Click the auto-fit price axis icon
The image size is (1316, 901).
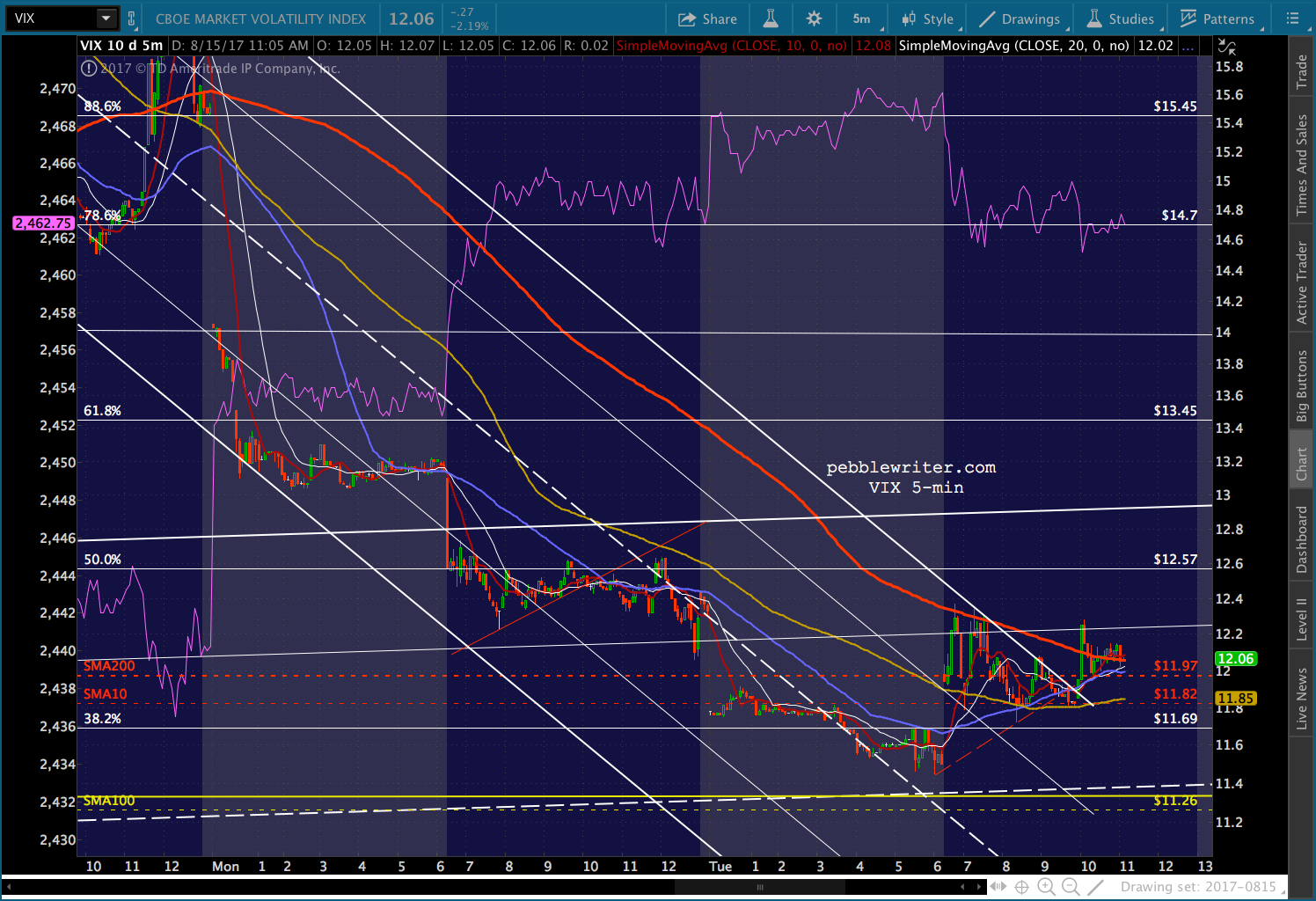(x=1226, y=47)
